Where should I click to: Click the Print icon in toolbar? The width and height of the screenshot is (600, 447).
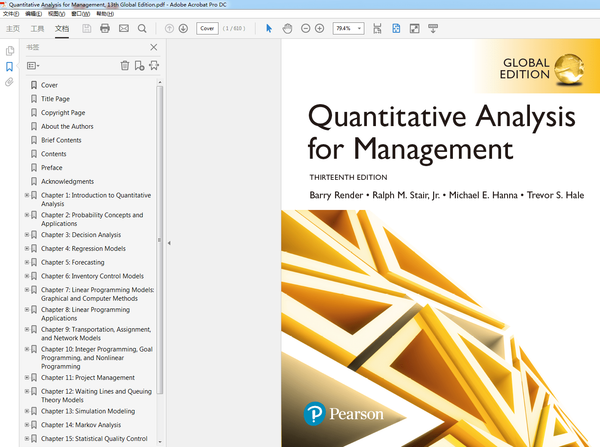pyautogui.click(x=105, y=28)
